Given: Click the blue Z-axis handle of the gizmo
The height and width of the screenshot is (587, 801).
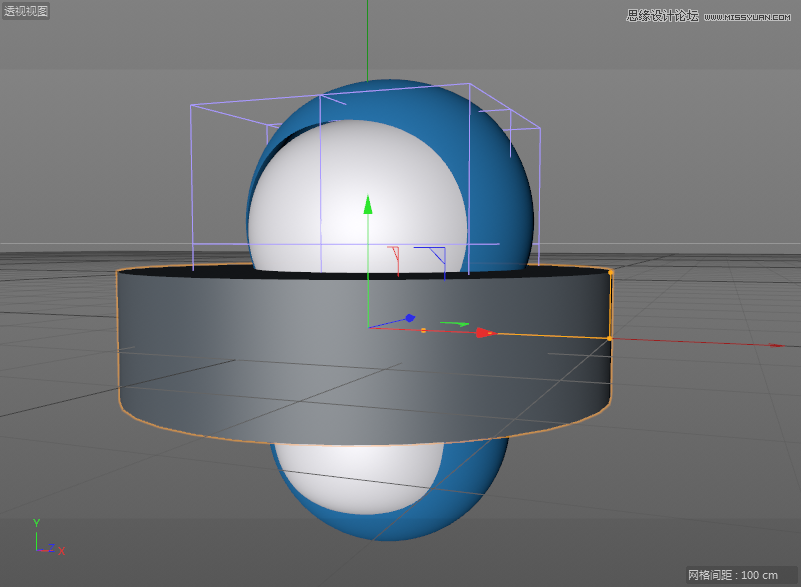Looking at the screenshot, I should click(x=410, y=318).
